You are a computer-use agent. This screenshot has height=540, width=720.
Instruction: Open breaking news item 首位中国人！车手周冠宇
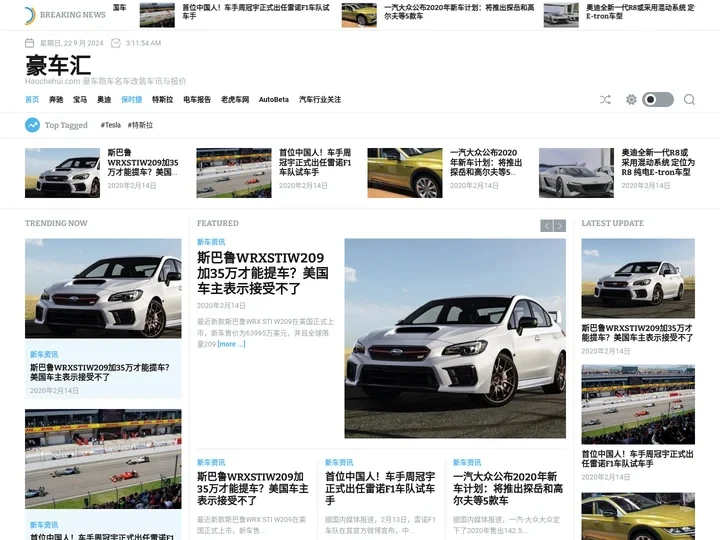tap(256, 11)
